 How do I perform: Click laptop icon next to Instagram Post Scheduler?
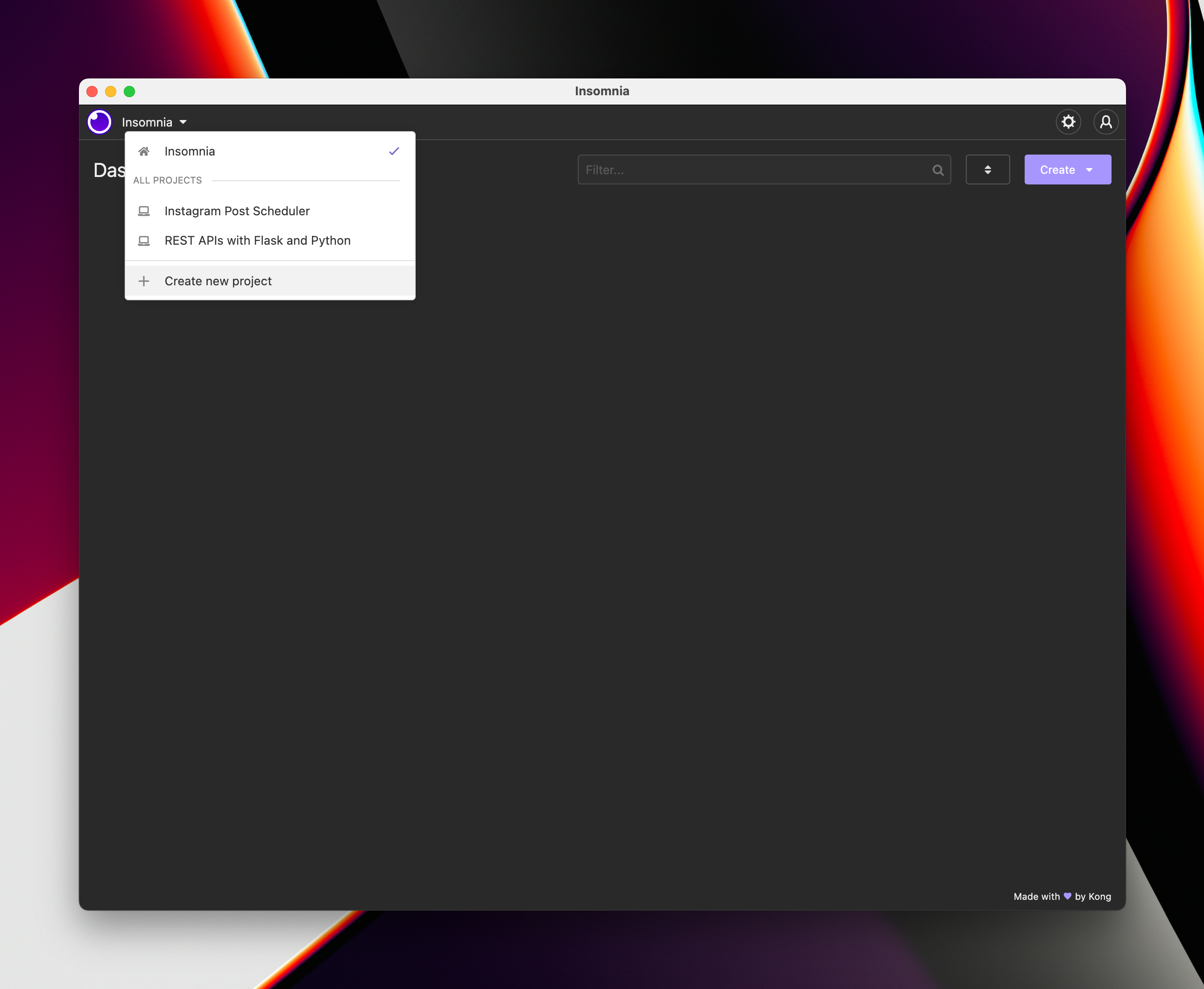[143, 212]
